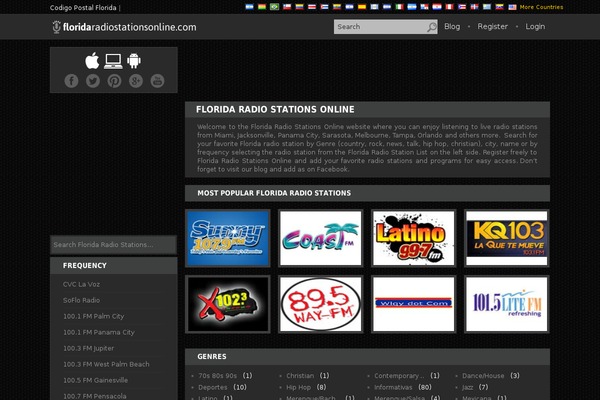This screenshot has height=400, width=600.
Task: Open KQ103 La Que Te Mueve station
Action: (507, 238)
